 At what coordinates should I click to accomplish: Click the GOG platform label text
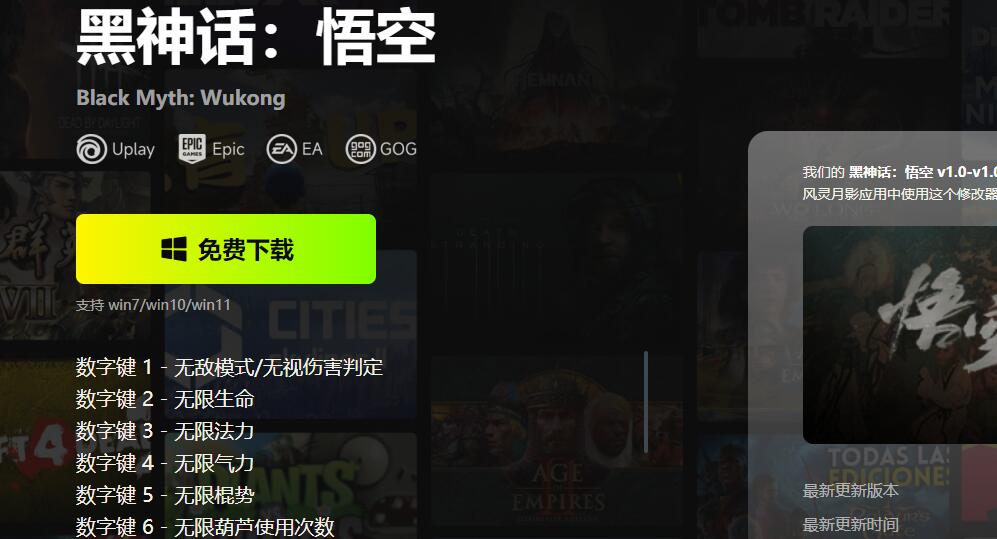coord(398,149)
